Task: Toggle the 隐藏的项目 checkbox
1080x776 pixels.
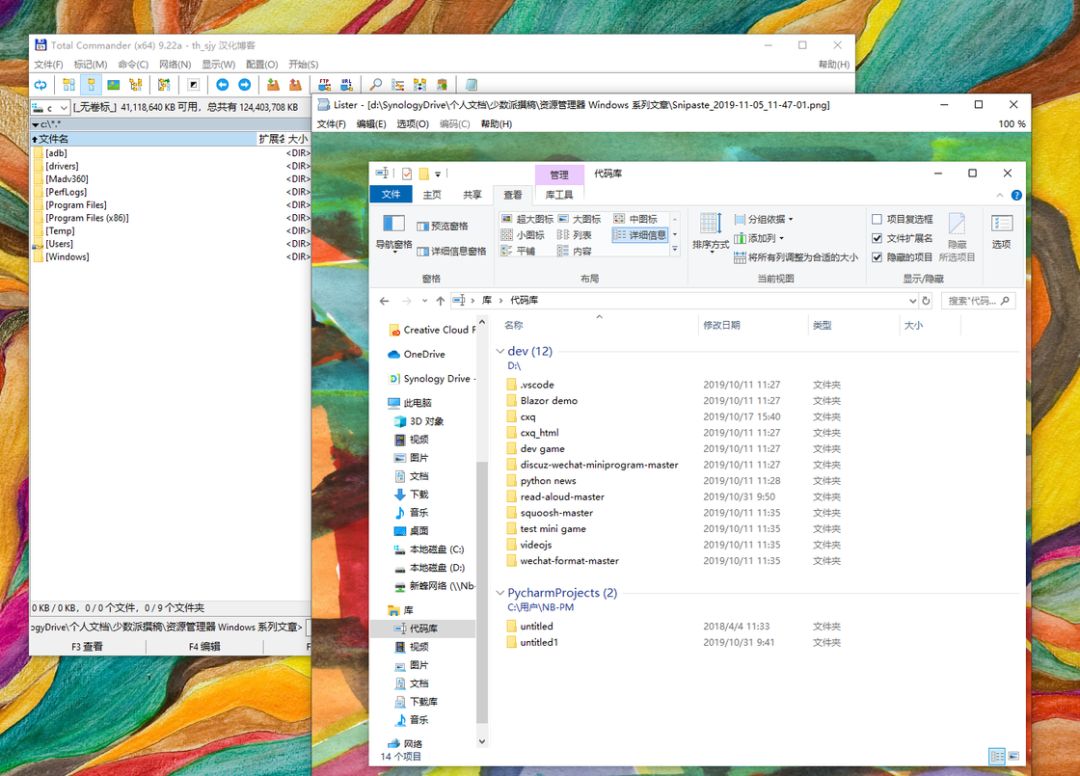Action: tap(877, 257)
